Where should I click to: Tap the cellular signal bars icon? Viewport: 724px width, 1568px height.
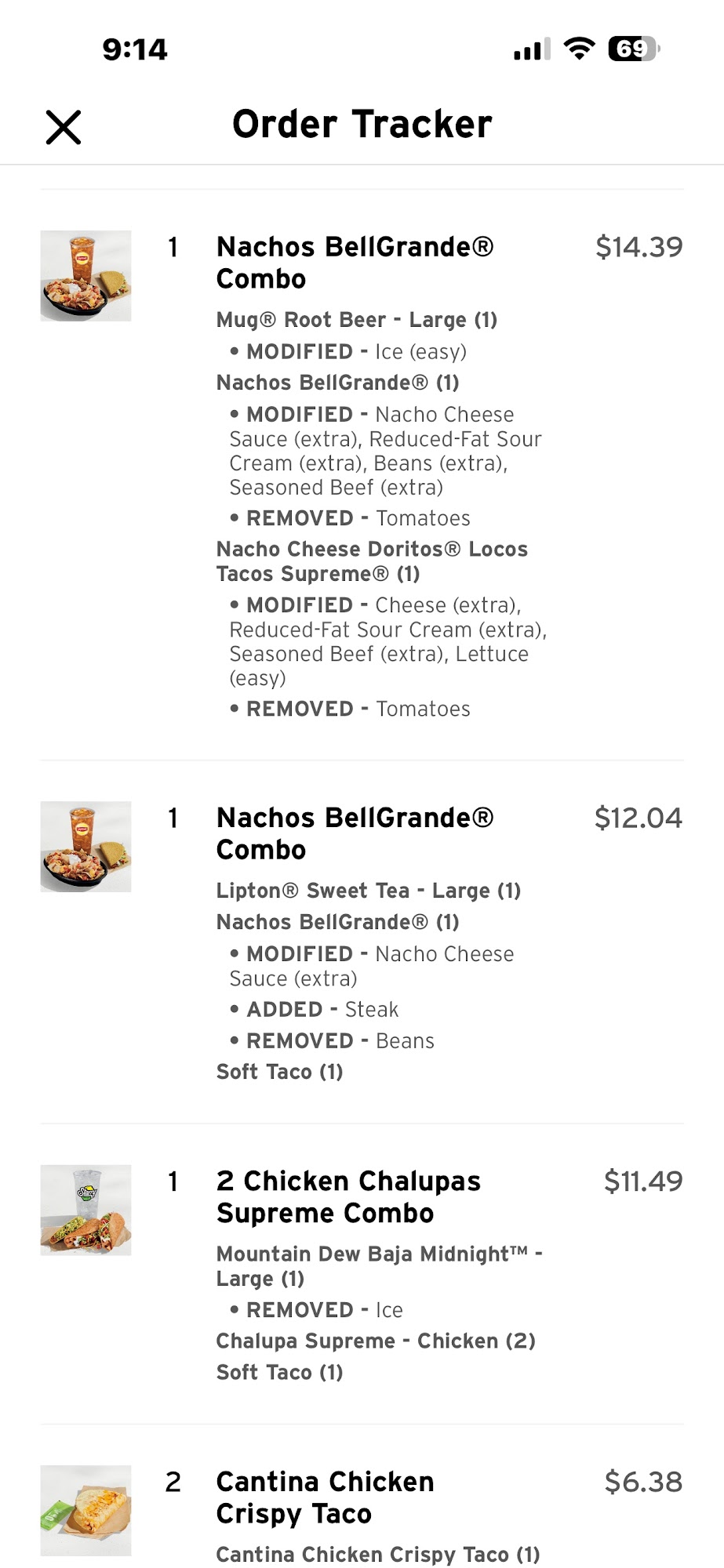click(x=532, y=49)
